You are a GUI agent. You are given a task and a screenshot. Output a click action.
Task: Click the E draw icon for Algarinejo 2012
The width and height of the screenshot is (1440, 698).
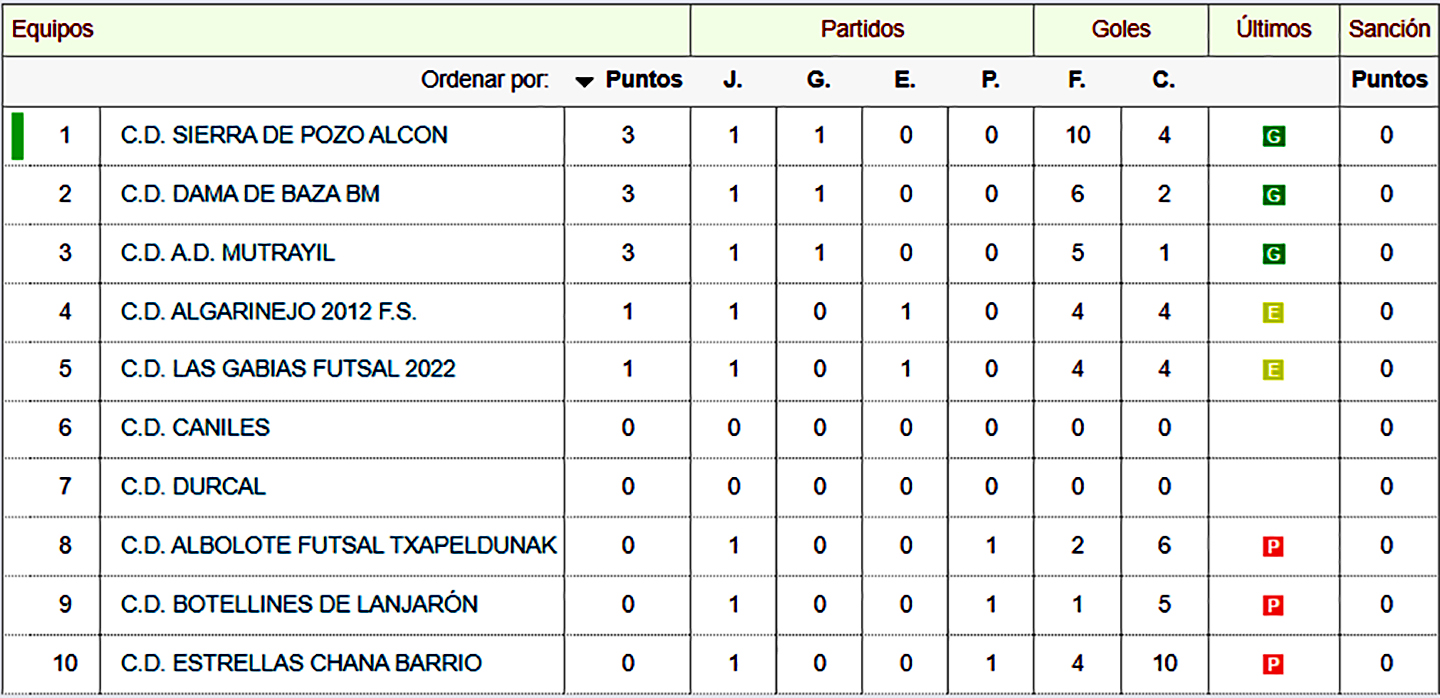[x=1273, y=313]
